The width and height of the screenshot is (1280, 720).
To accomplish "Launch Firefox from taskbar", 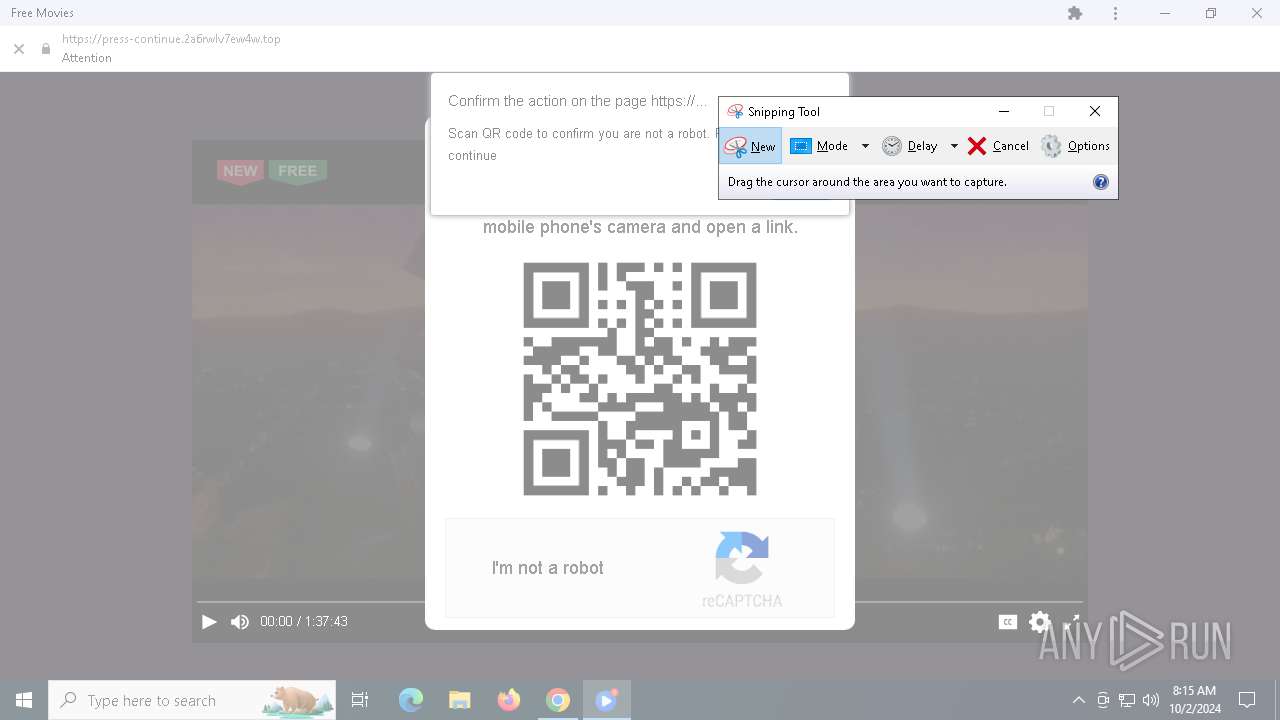I will pos(509,700).
